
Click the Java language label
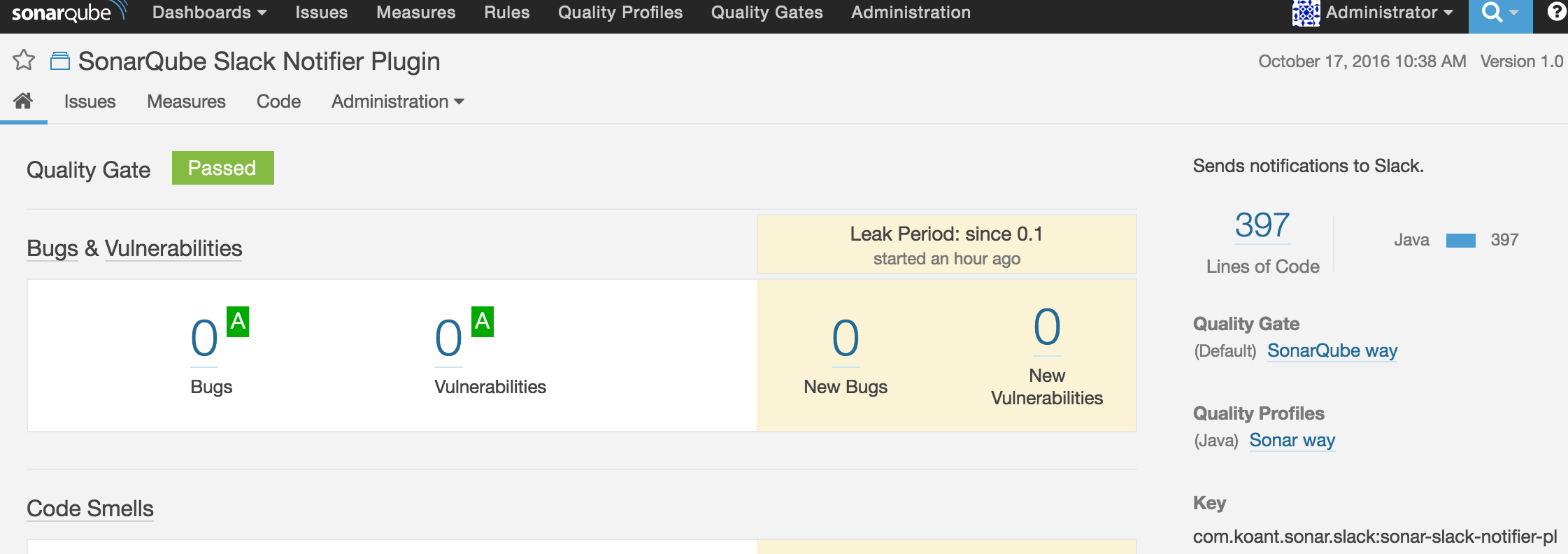1411,240
